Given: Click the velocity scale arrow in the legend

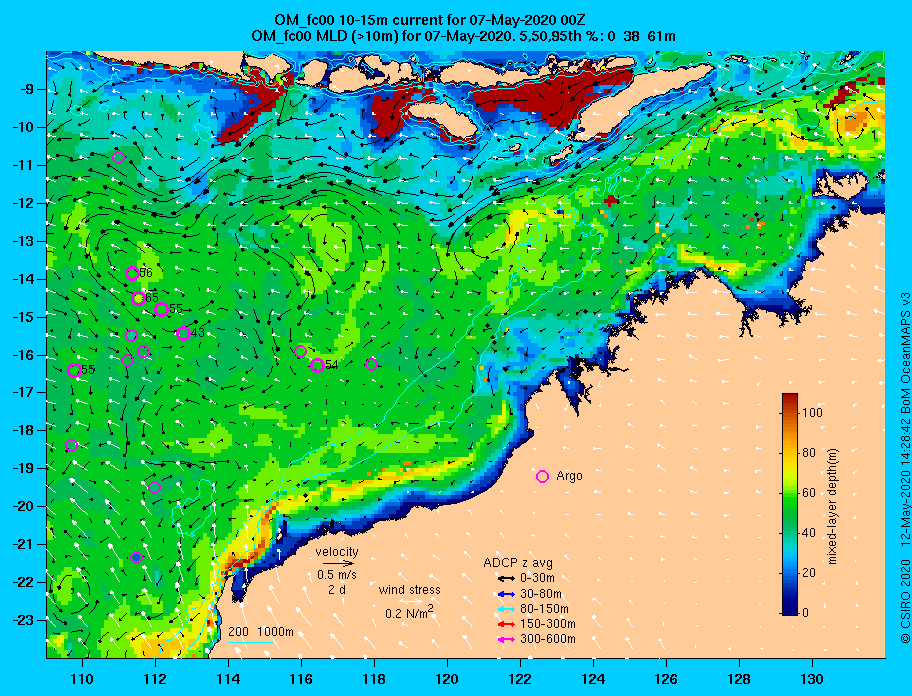Looking at the screenshot, I should [x=338, y=563].
